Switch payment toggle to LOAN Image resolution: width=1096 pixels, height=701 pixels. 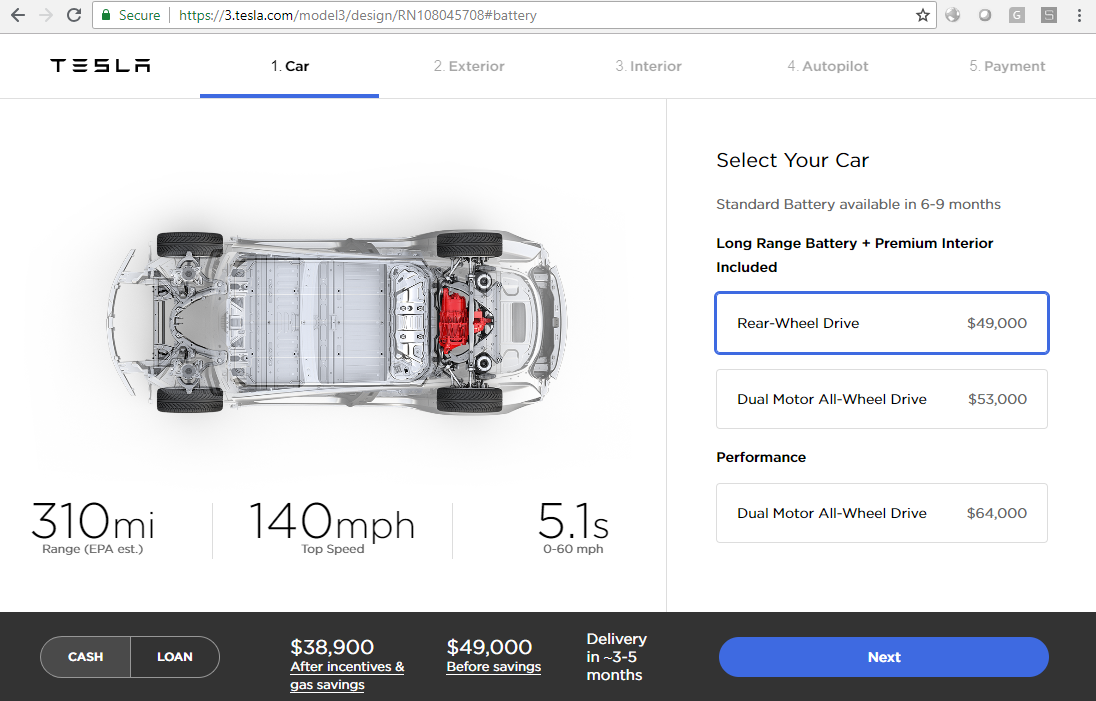point(175,657)
